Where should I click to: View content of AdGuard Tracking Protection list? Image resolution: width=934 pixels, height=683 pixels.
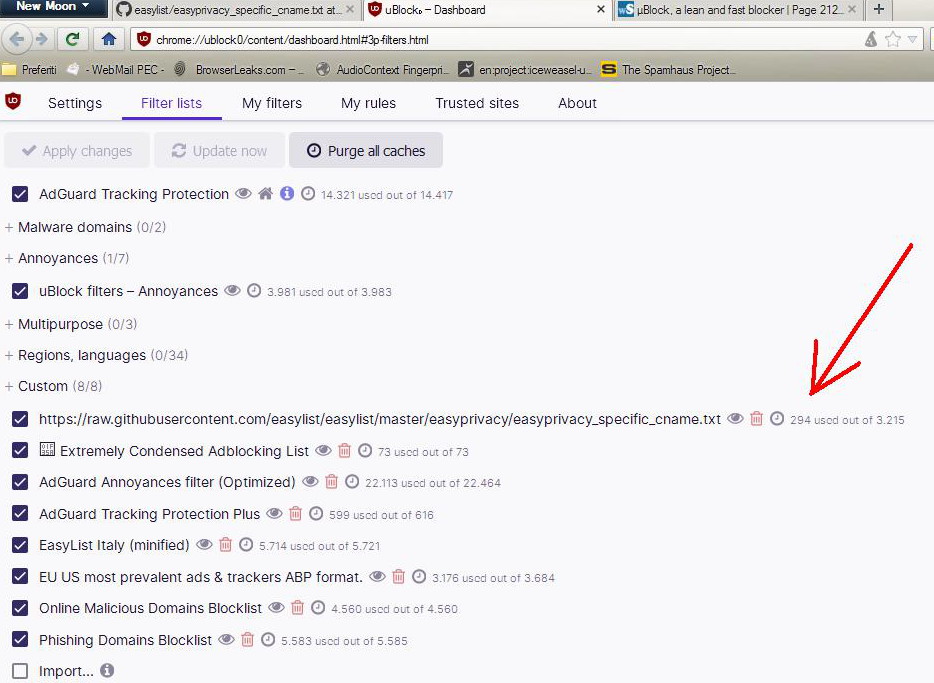(243, 194)
